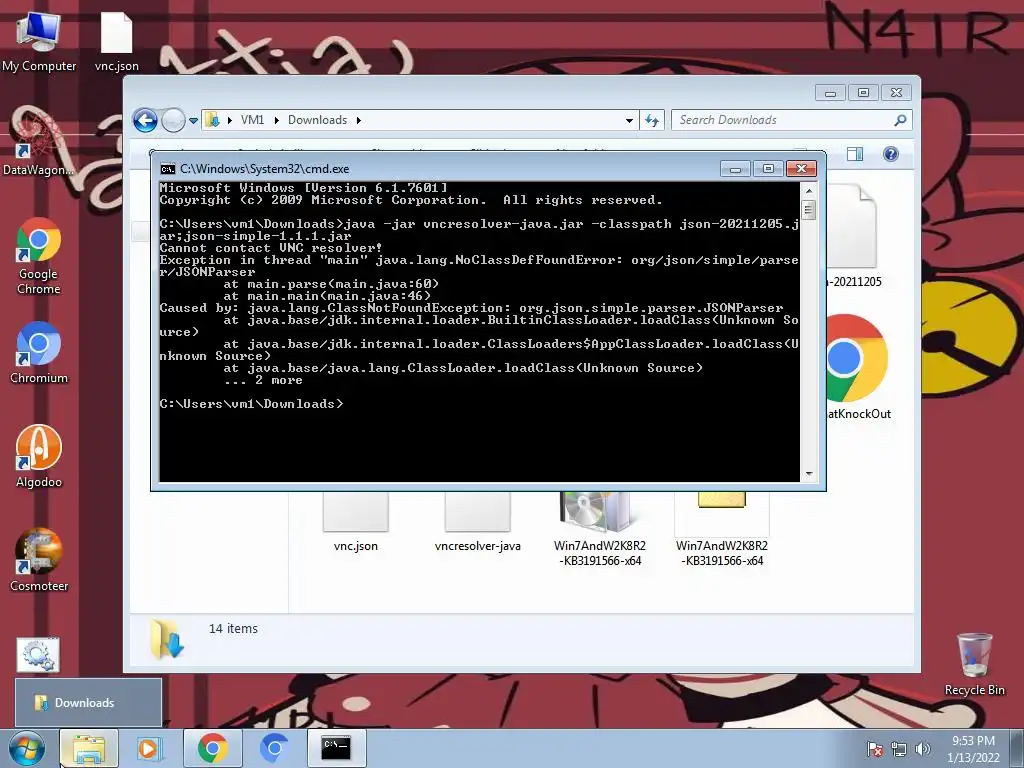1024x768 pixels.
Task: Open address bar history dropdown
Action: pyautogui.click(x=629, y=120)
